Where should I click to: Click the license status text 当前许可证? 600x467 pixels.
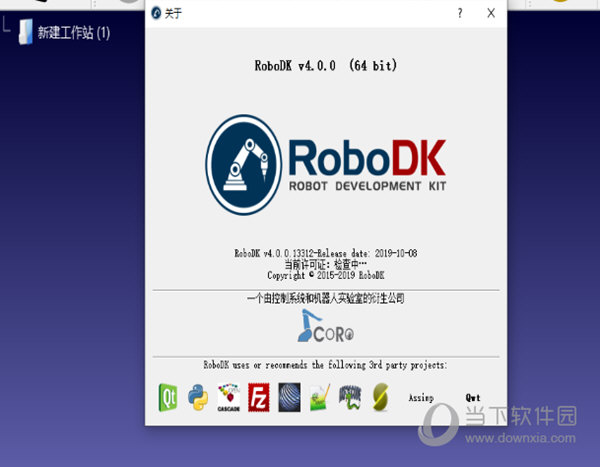point(326,264)
